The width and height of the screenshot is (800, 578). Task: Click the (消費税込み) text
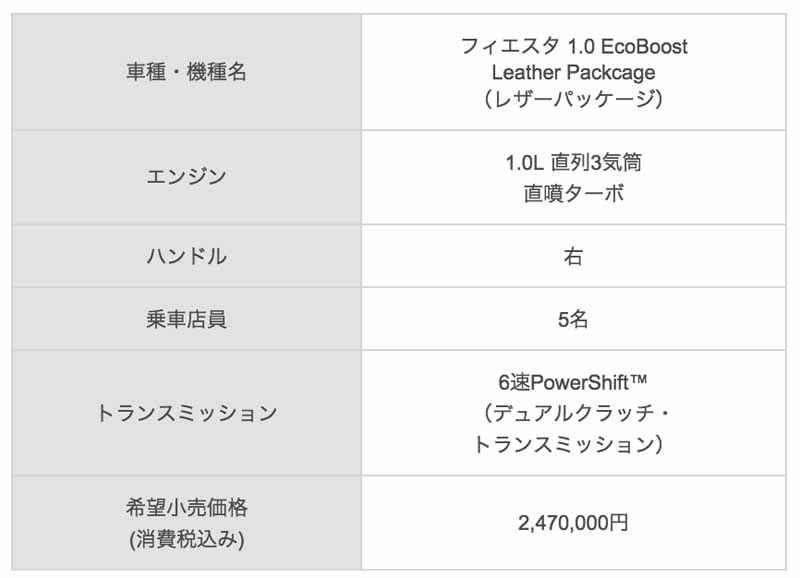point(187,539)
